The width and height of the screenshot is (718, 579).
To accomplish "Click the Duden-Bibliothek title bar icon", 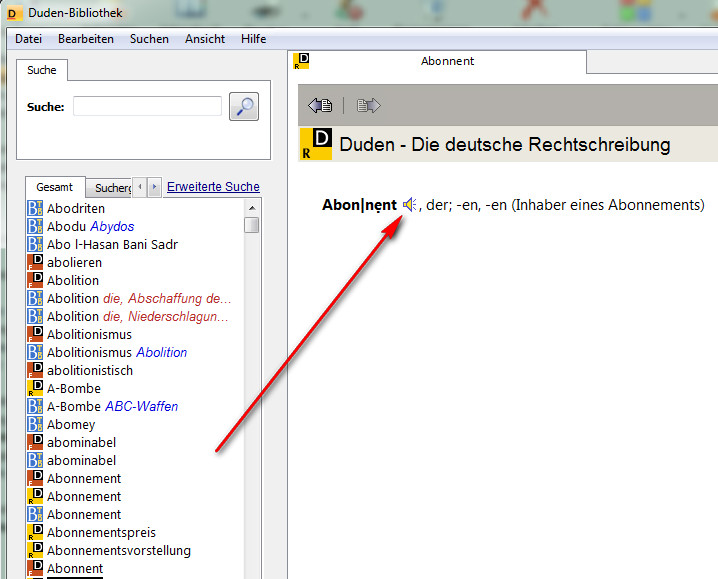I will tap(13, 13).
